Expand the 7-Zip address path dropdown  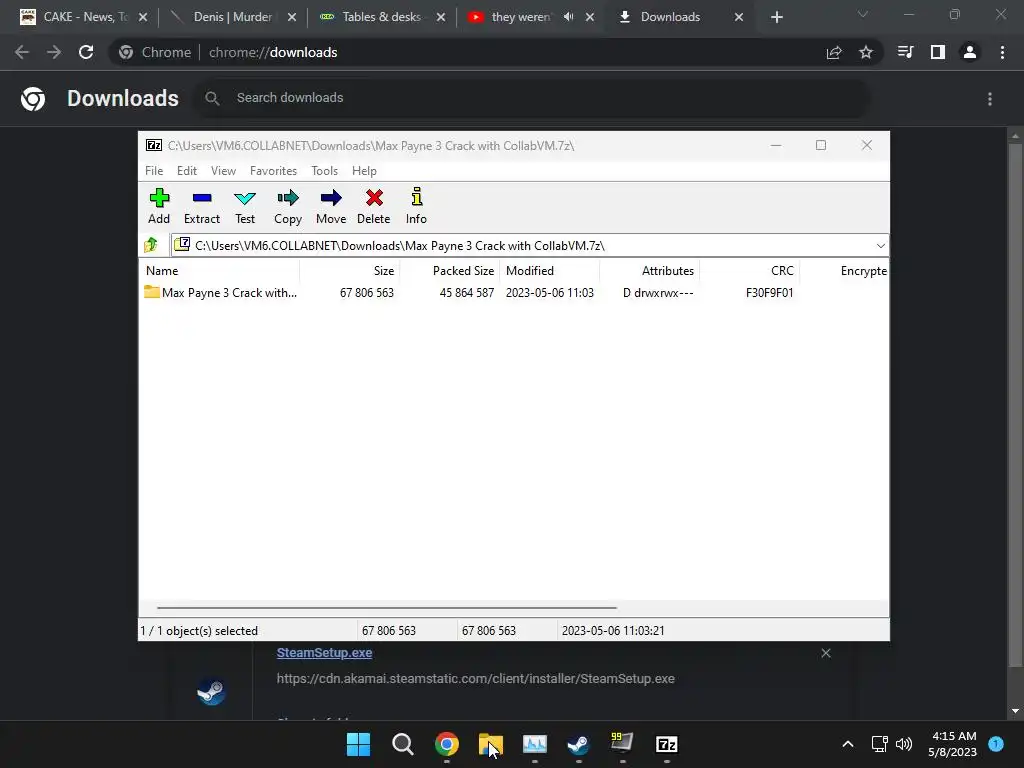880,246
